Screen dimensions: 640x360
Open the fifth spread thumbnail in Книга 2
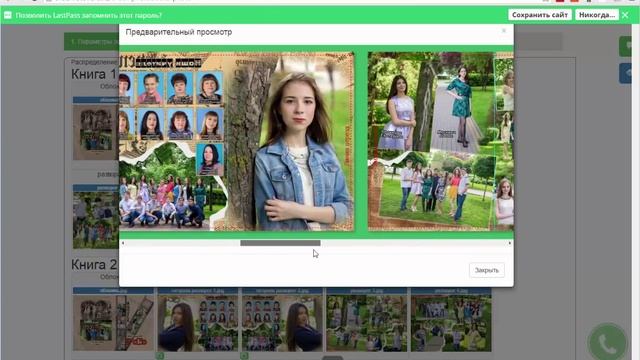(451, 319)
